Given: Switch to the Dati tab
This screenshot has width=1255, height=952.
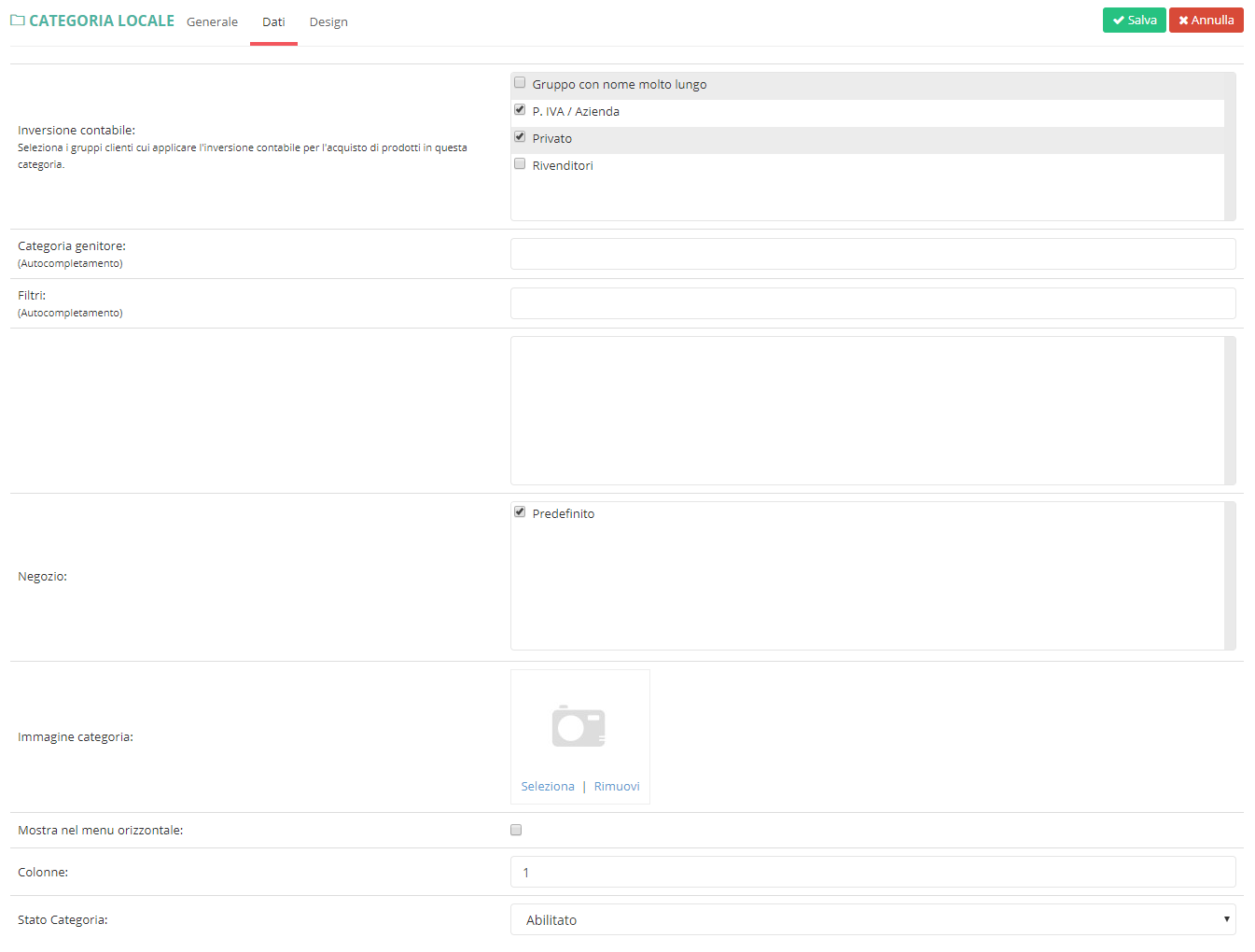Looking at the screenshot, I should tap(273, 21).
